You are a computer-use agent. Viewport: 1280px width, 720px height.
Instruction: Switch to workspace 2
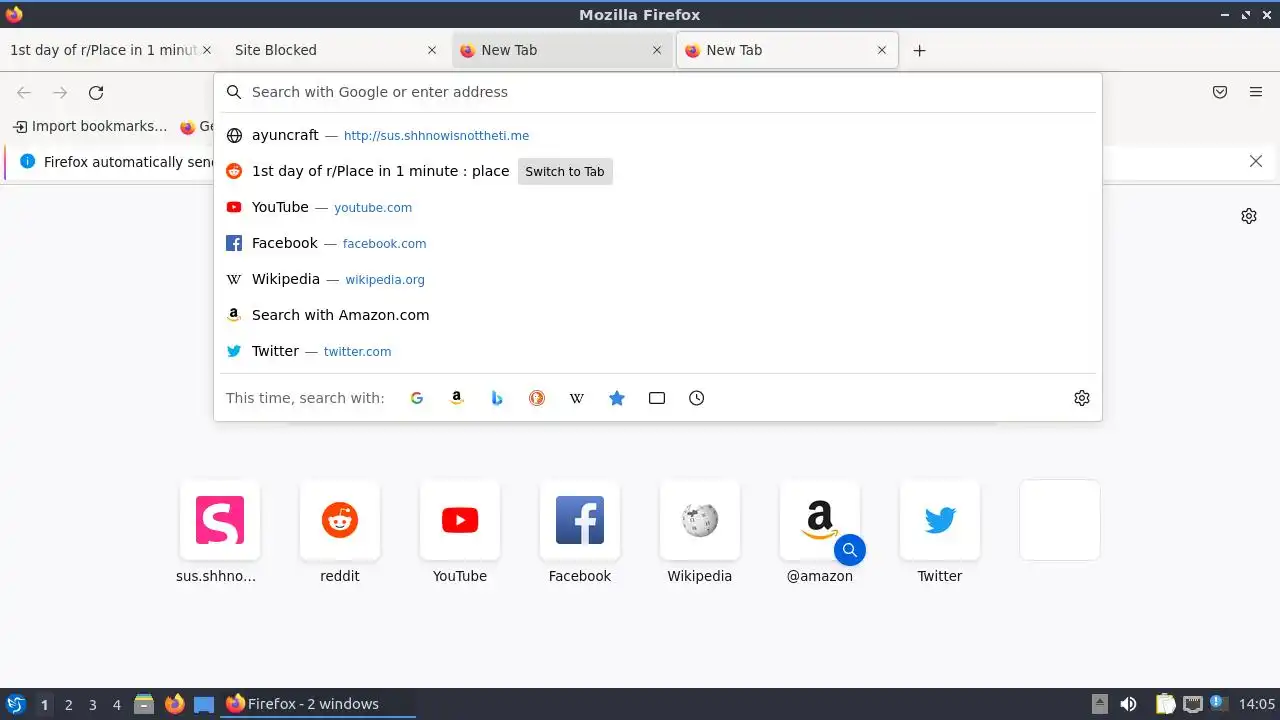tap(68, 705)
